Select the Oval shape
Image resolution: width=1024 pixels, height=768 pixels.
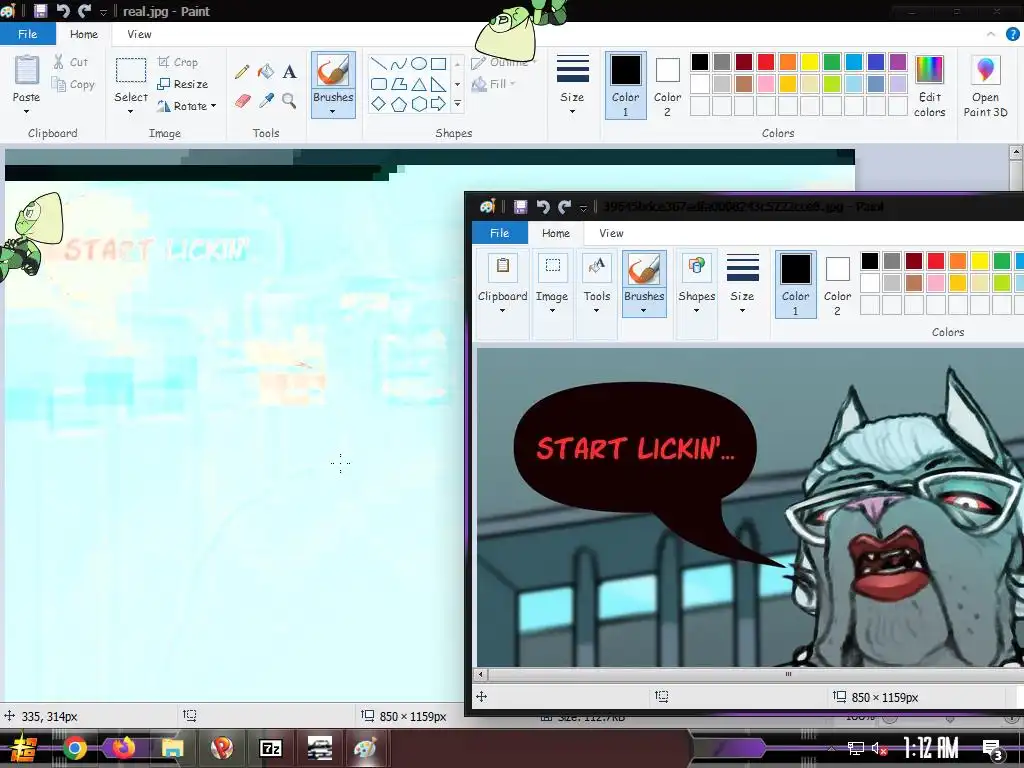419,64
